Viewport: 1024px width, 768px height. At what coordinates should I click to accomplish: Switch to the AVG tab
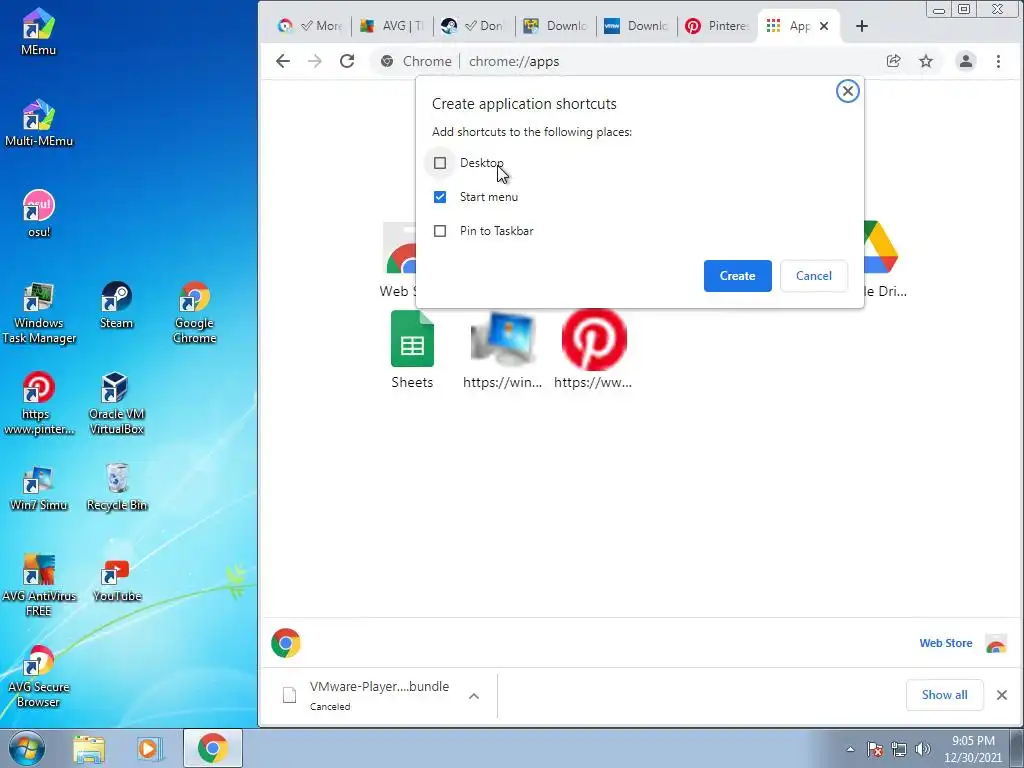(x=392, y=26)
